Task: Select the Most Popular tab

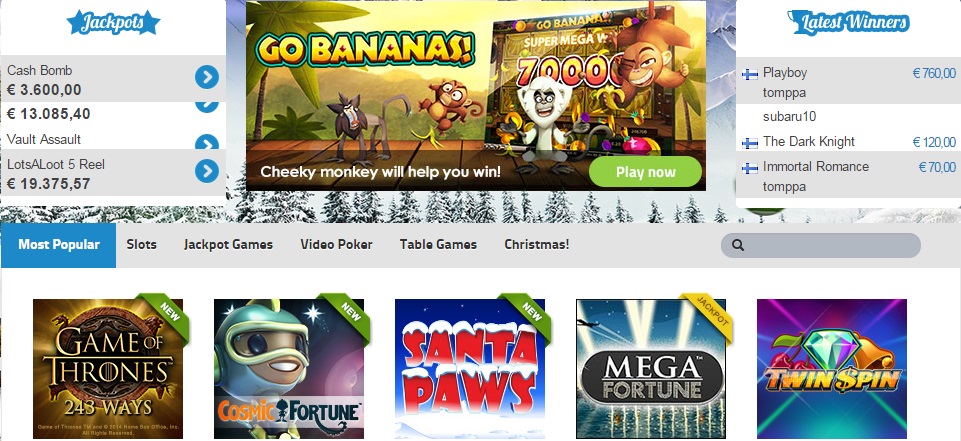Action: (x=58, y=245)
